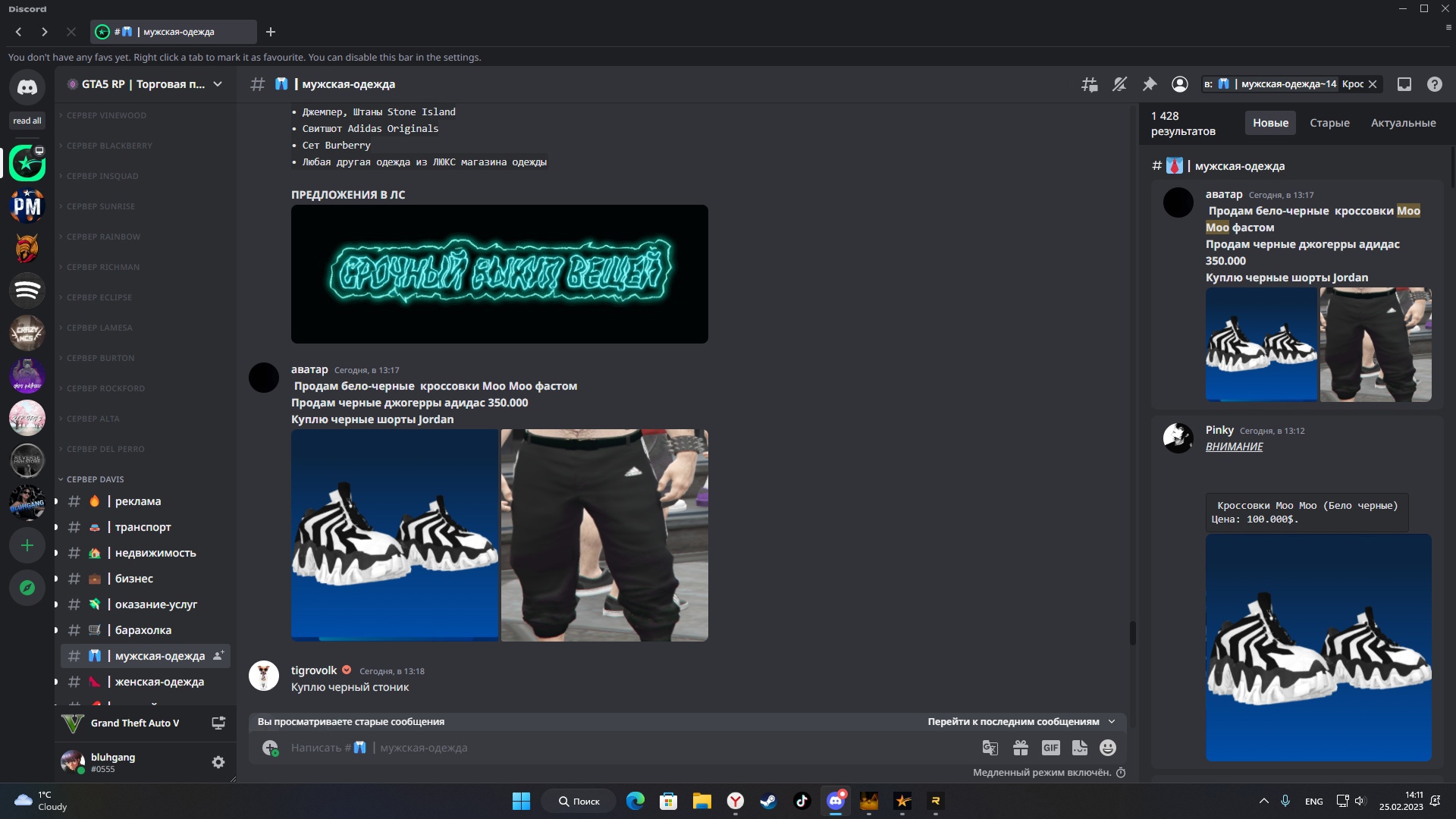This screenshot has height=819, width=1456.
Task: Open the Spotify server icon
Action: (27, 290)
